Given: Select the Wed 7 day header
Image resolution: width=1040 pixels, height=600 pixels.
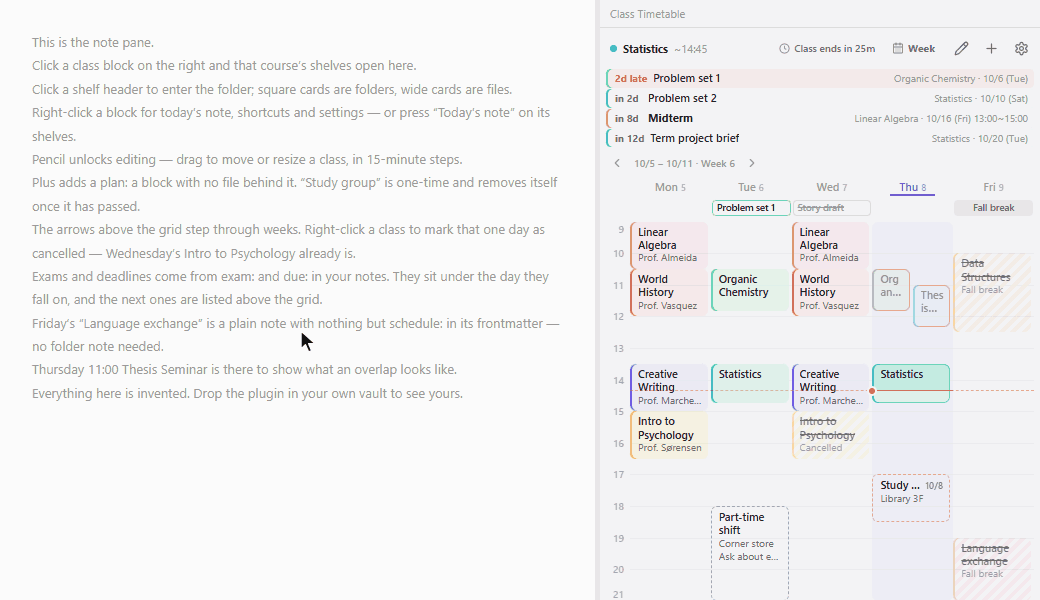Looking at the screenshot, I should (x=832, y=187).
